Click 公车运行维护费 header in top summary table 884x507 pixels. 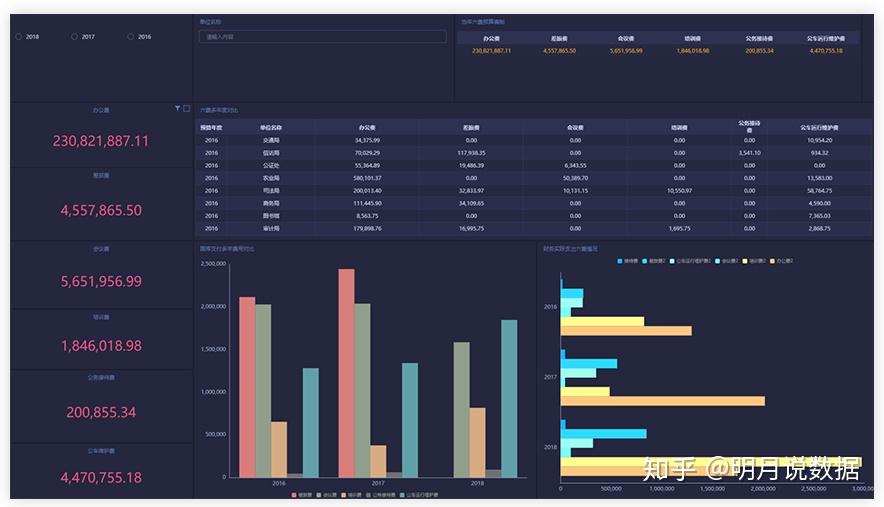tap(826, 39)
